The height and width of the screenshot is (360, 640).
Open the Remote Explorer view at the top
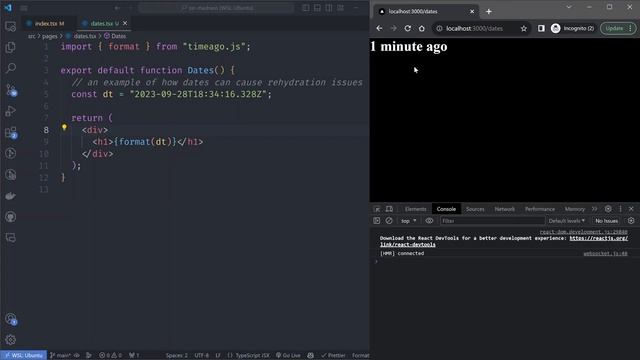coord(11,27)
